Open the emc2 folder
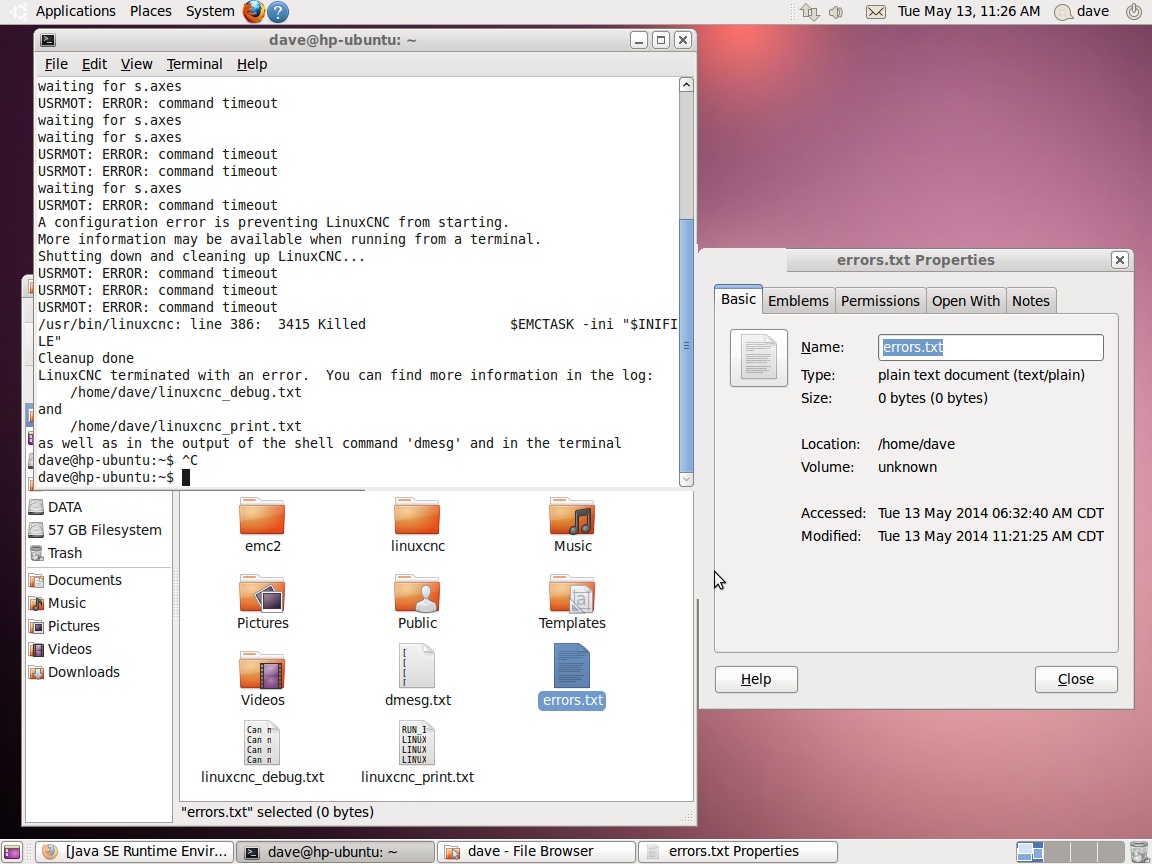 [262, 526]
